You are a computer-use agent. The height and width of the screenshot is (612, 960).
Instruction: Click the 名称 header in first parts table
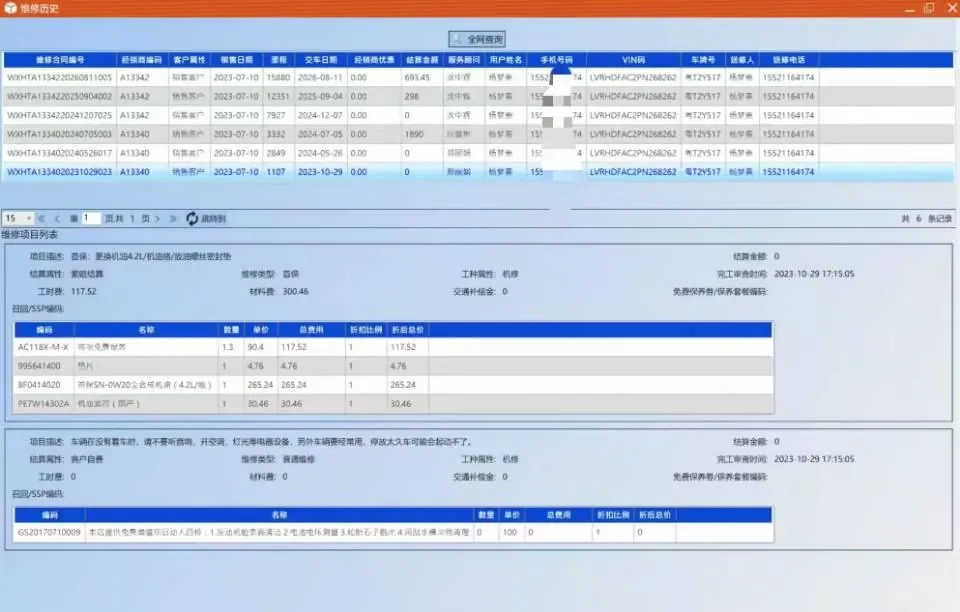pos(146,330)
